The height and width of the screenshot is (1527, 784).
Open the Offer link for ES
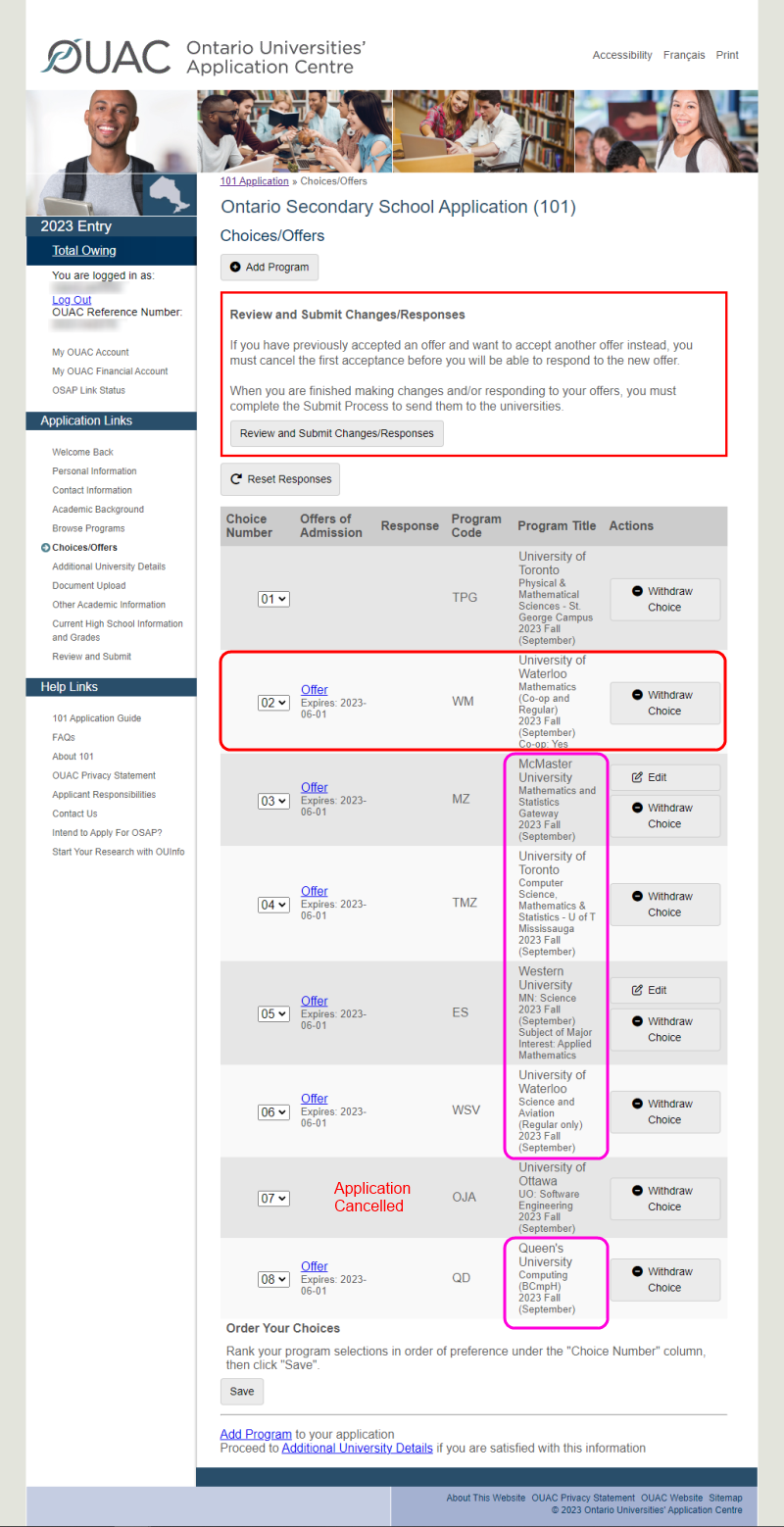(x=315, y=1001)
